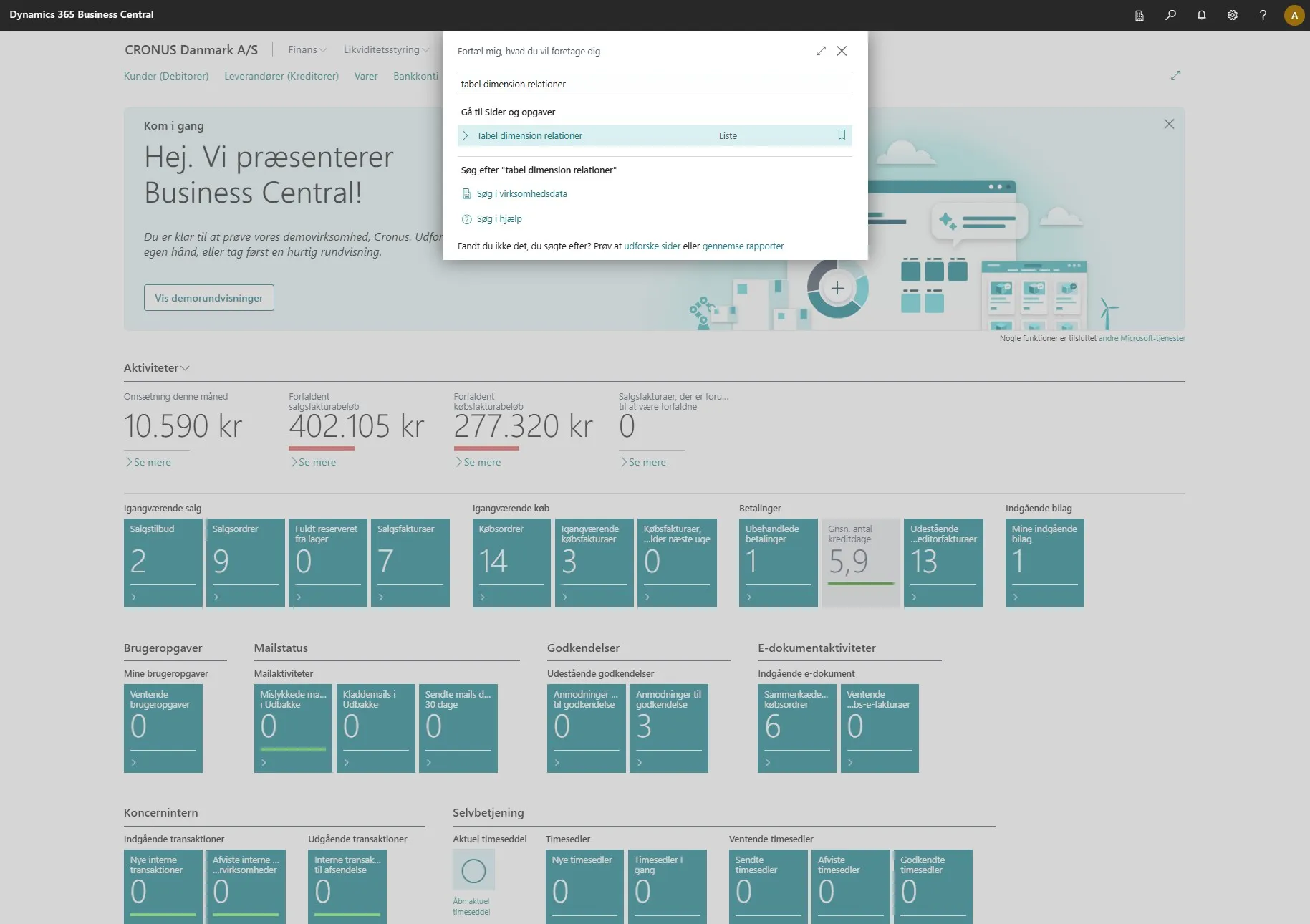Open the 'Kladdemails i Udbakke' tile
Viewport: 1310px width, 924px height.
pyautogui.click(x=376, y=728)
